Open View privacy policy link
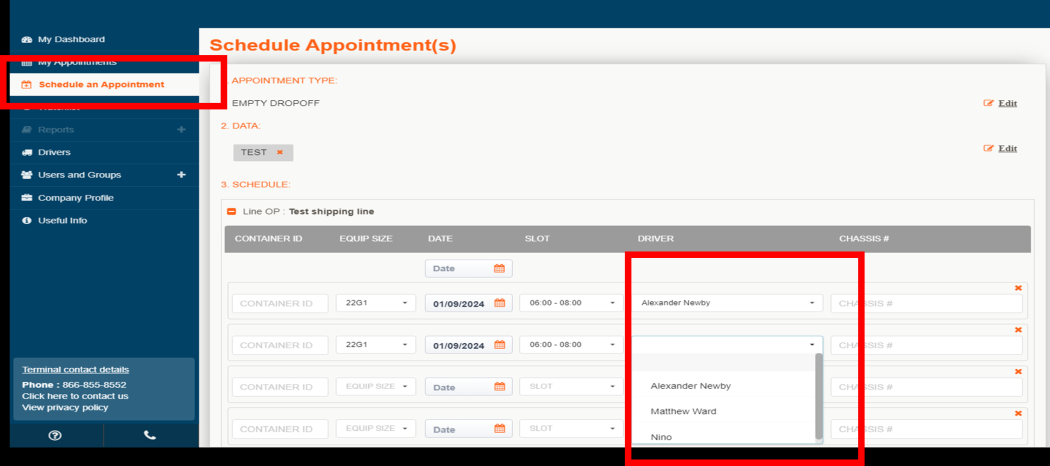The width and height of the screenshot is (1050, 466). pyautogui.click(x=65, y=407)
